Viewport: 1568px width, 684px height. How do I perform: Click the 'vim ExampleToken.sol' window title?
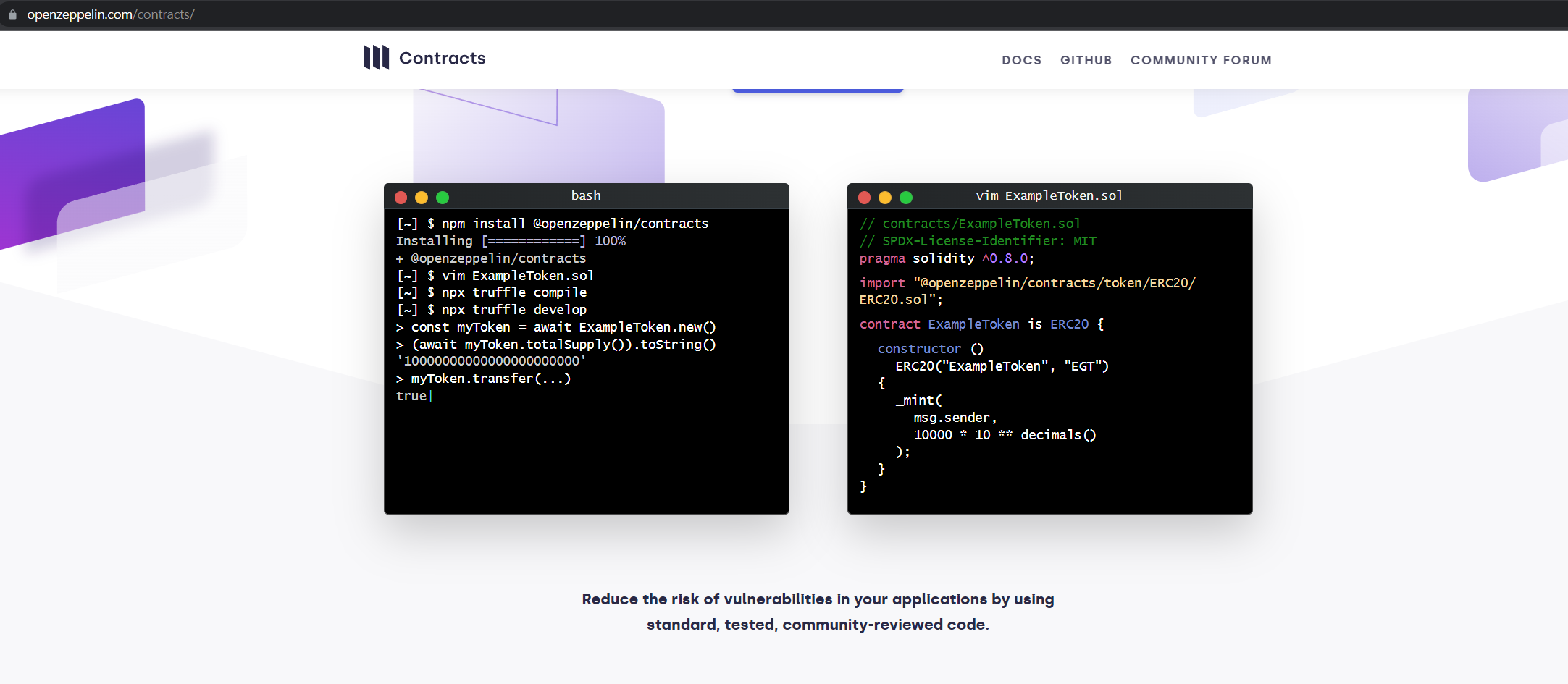tap(1049, 195)
